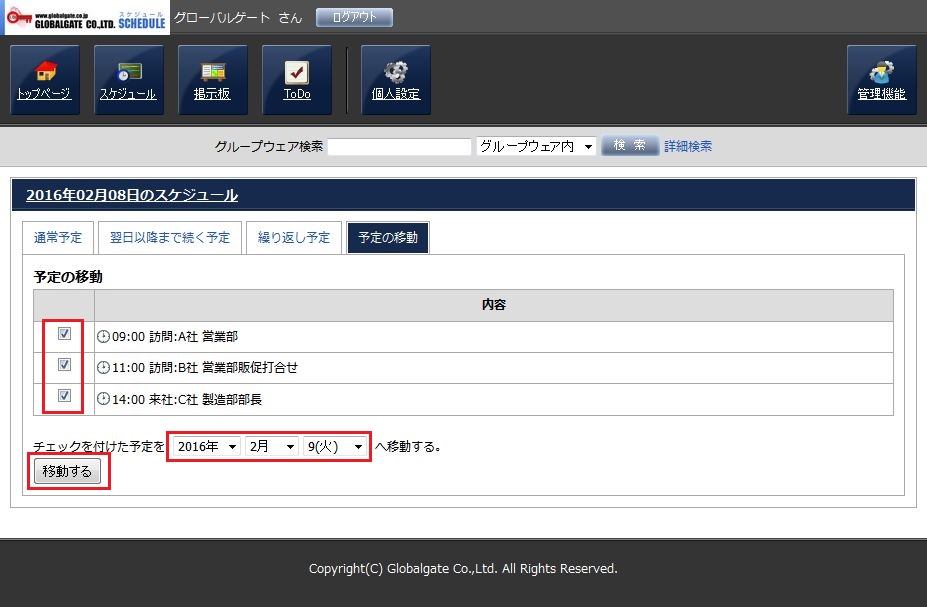Expand the 2016年 year dropdown
The height and width of the screenshot is (607, 927).
click(205, 446)
